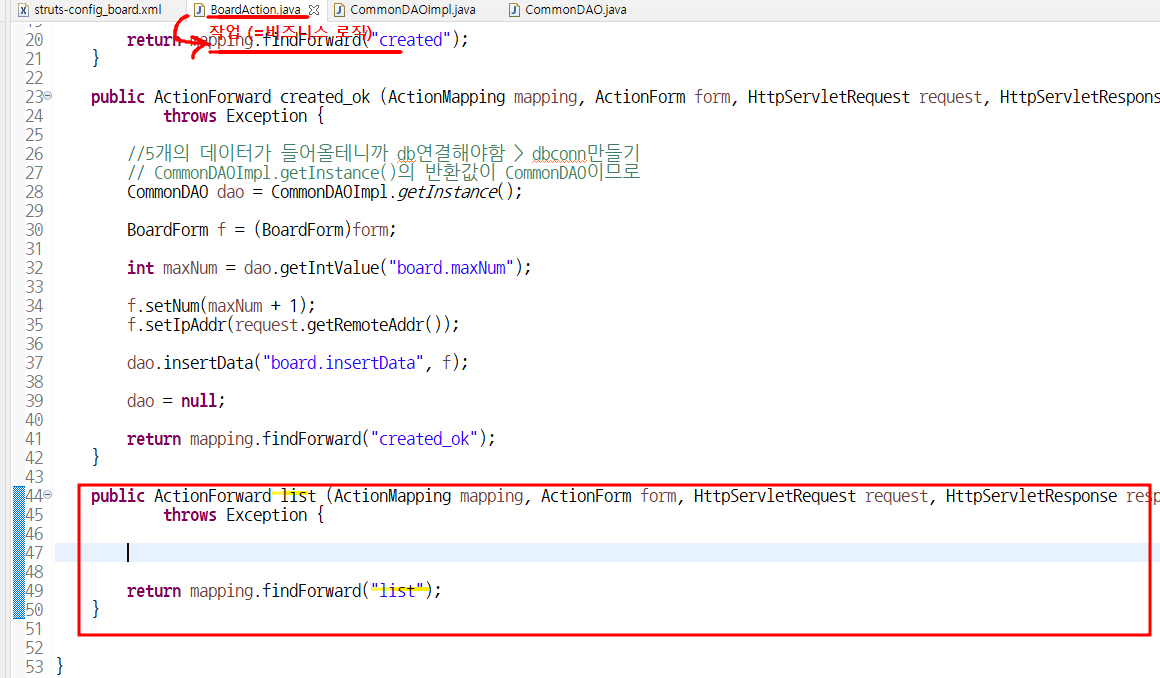Image resolution: width=1160 pixels, height=678 pixels.
Task: Click the "list" string on line 49
Action: coord(397,591)
